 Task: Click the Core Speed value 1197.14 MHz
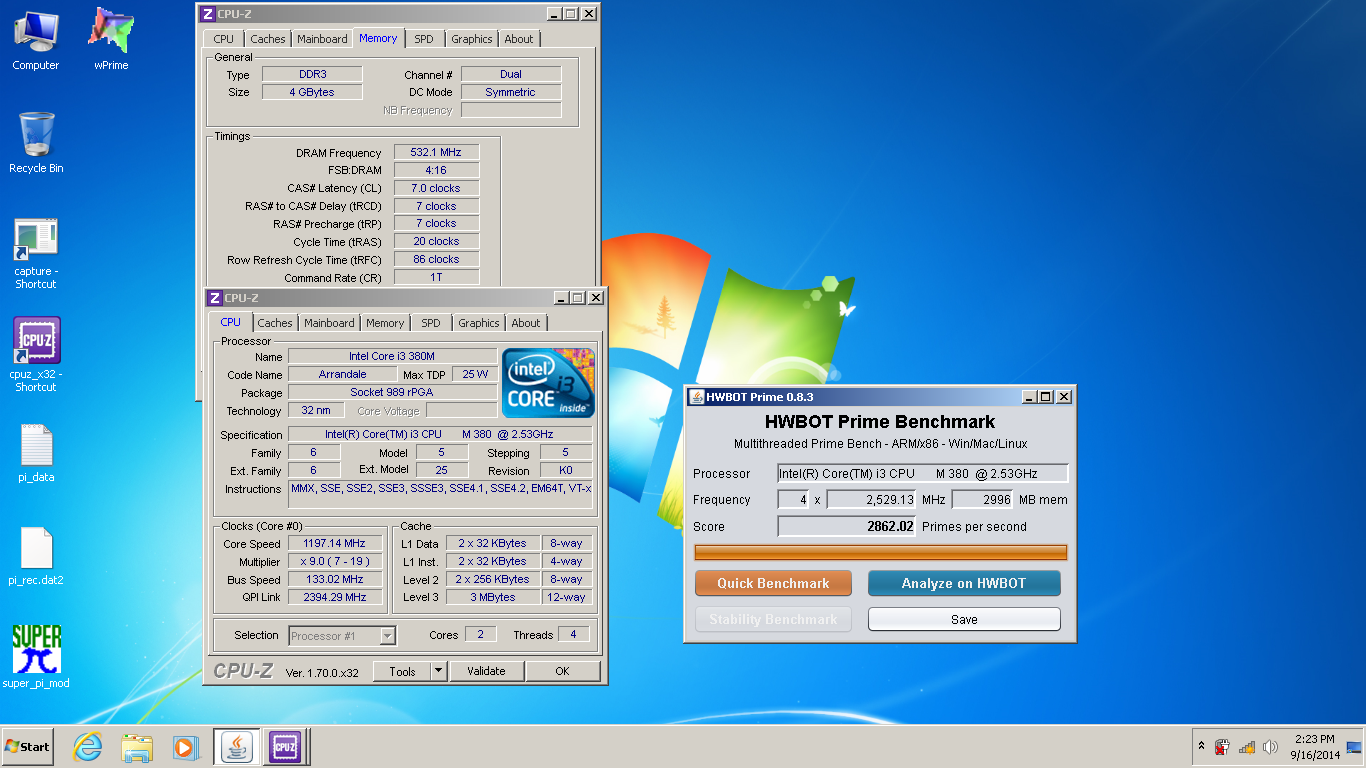tap(335, 543)
